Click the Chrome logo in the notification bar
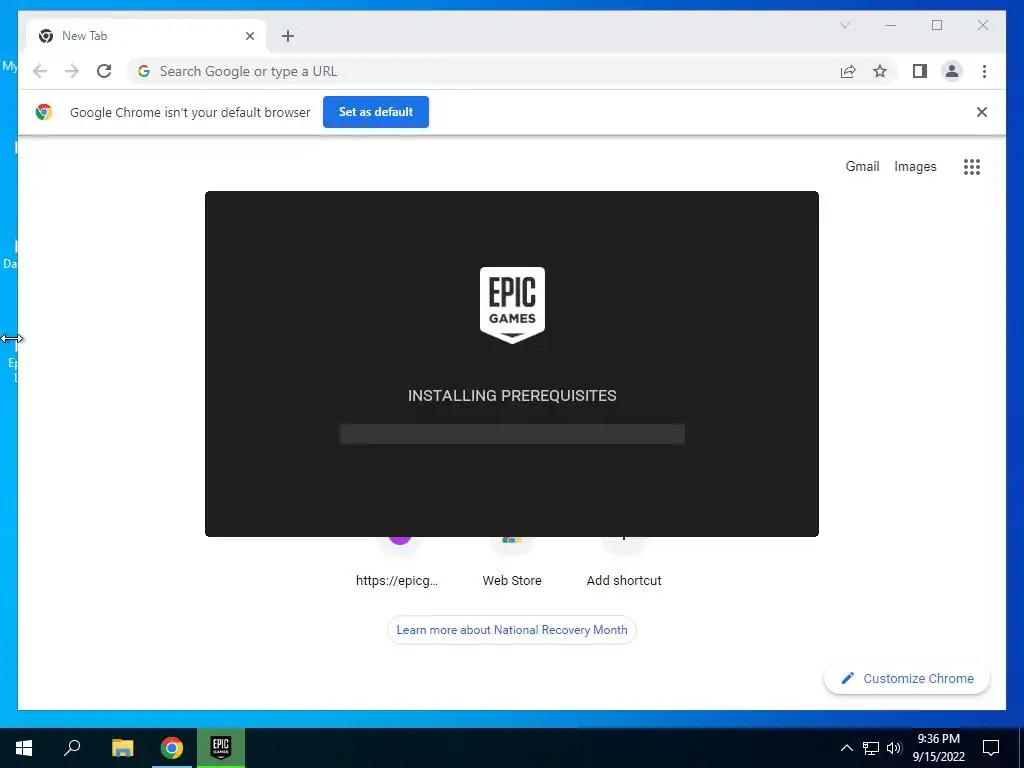The image size is (1024, 768). (x=44, y=112)
